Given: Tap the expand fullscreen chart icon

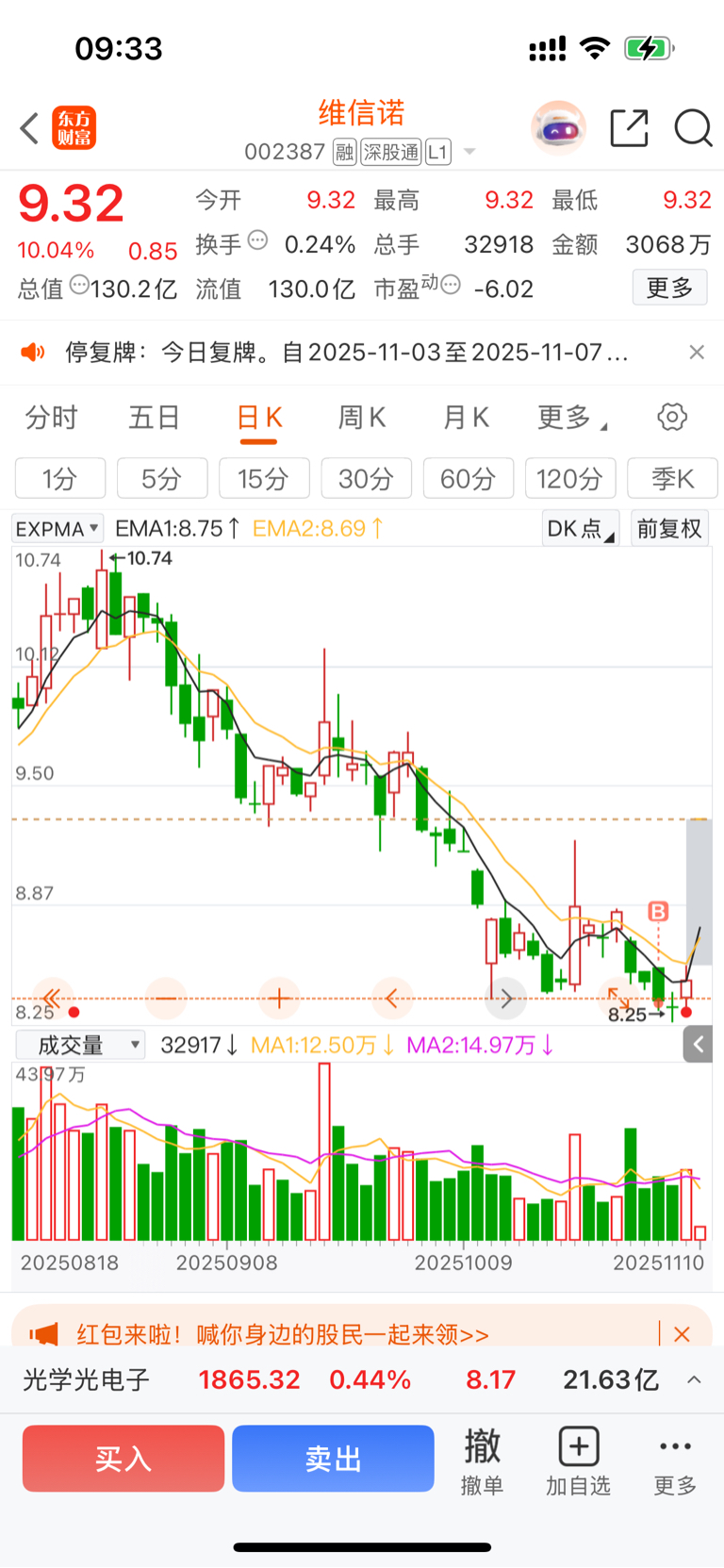Looking at the screenshot, I should (619, 999).
